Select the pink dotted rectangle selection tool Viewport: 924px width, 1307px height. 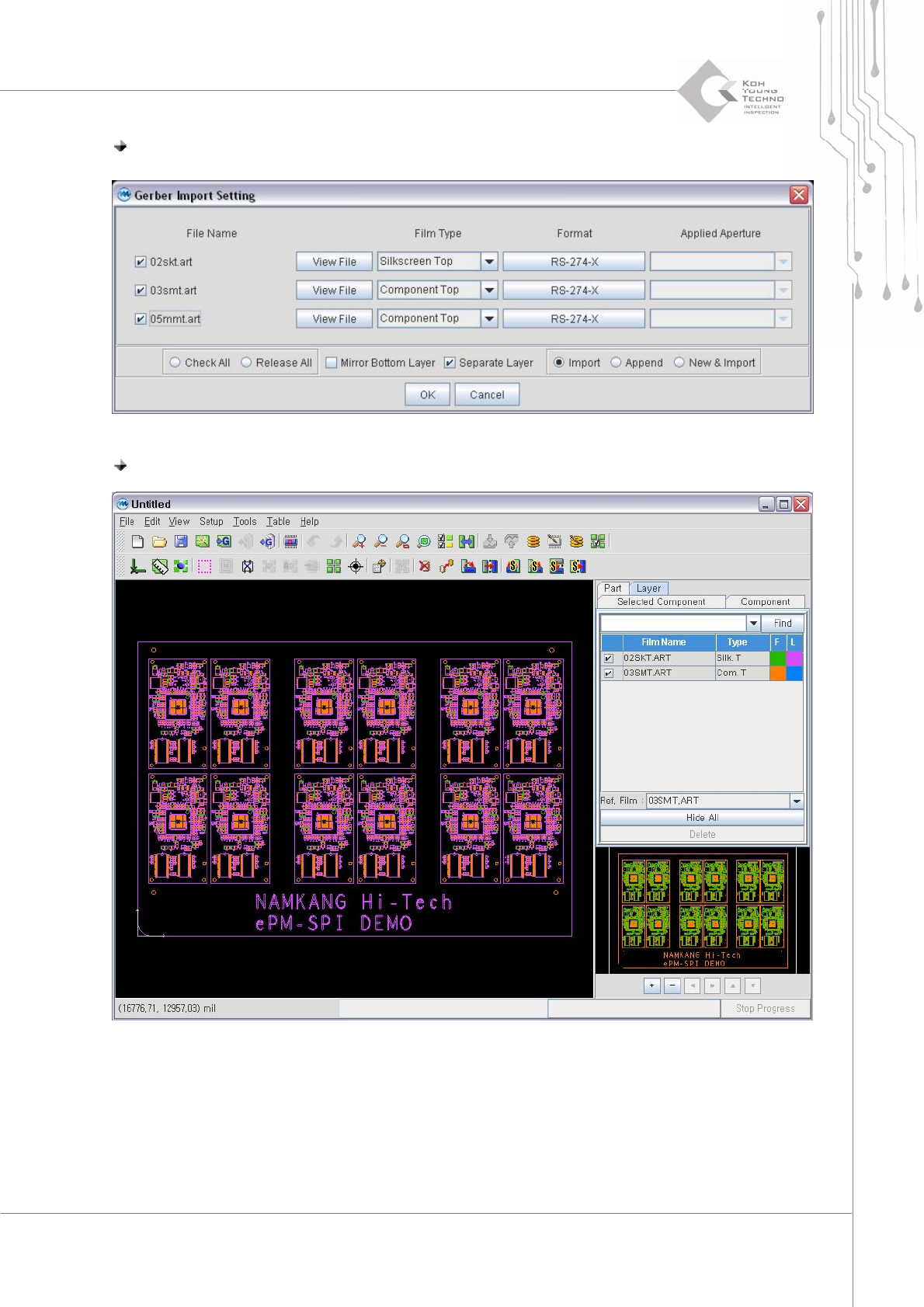(204, 567)
